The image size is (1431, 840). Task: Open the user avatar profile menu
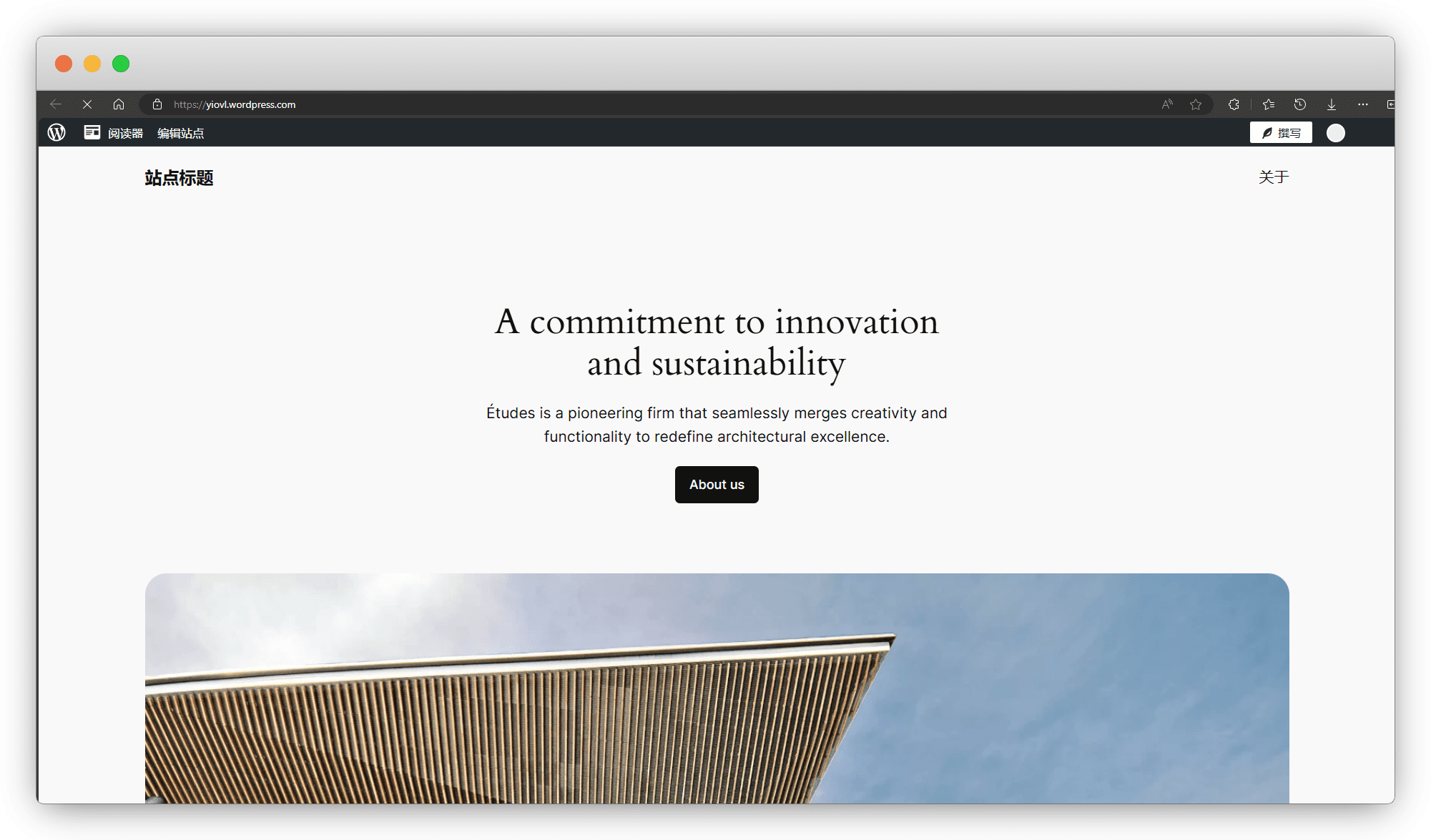tap(1336, 133)
